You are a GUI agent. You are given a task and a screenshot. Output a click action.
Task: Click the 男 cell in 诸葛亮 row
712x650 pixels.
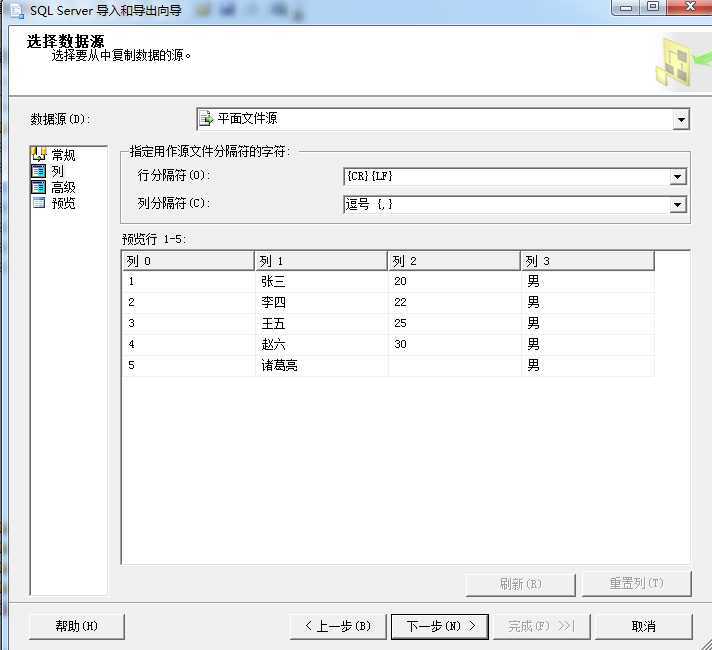(588, 365)
